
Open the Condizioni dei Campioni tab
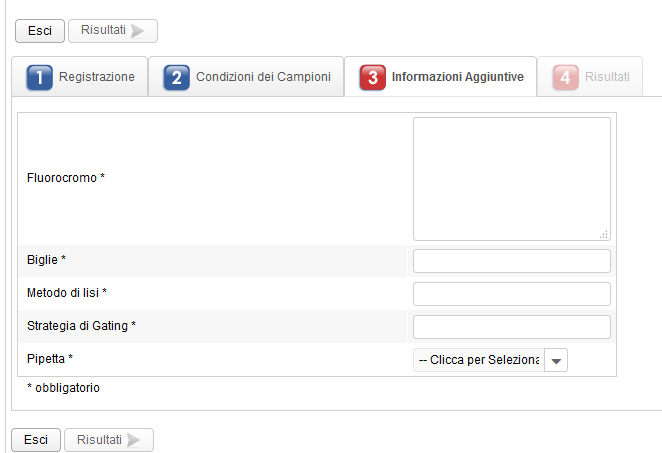[263, 77]
